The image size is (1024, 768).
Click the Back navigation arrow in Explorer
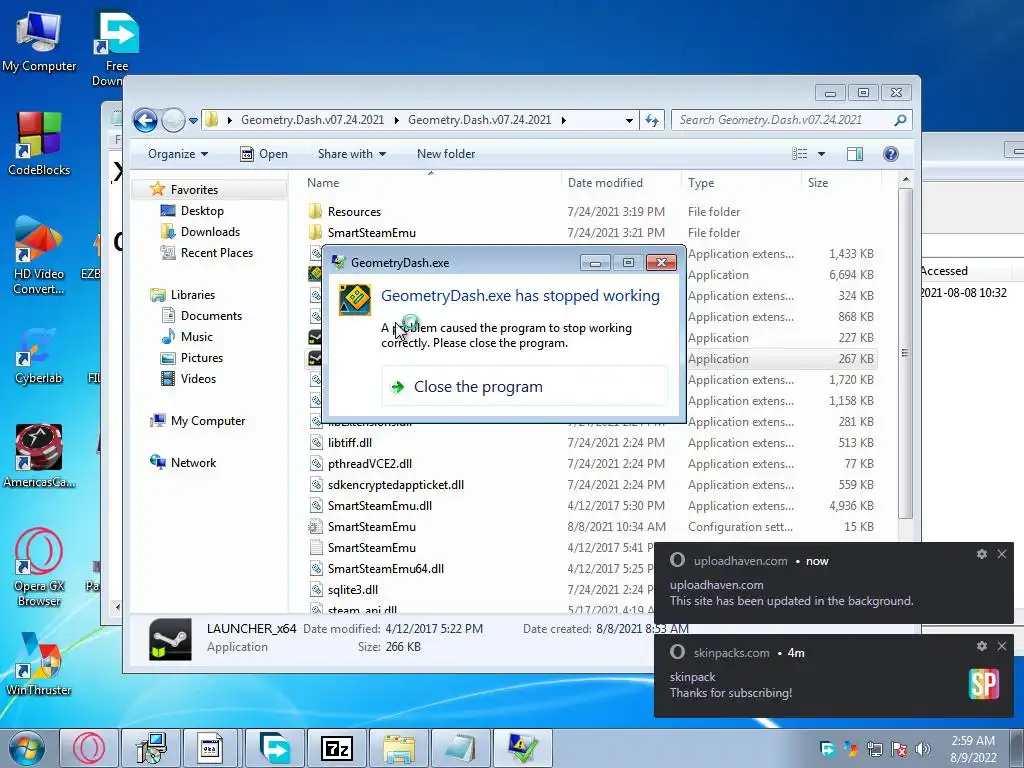pyautogui.click(x=145, y=120)
